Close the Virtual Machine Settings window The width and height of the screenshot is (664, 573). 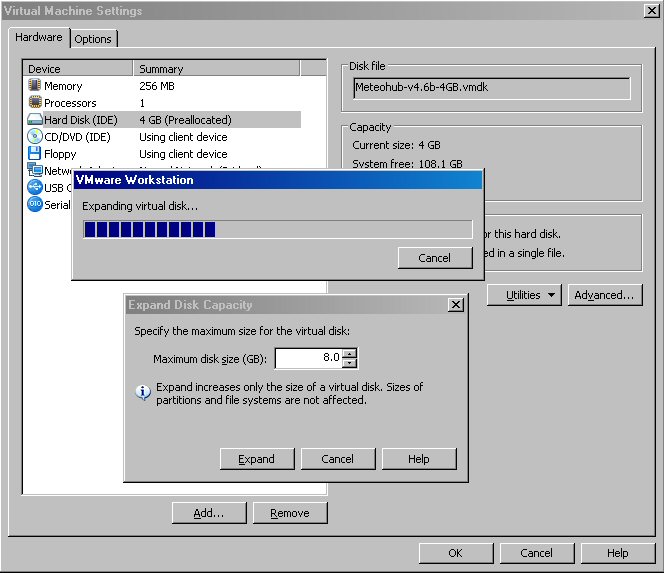click(x=651, y=11)
